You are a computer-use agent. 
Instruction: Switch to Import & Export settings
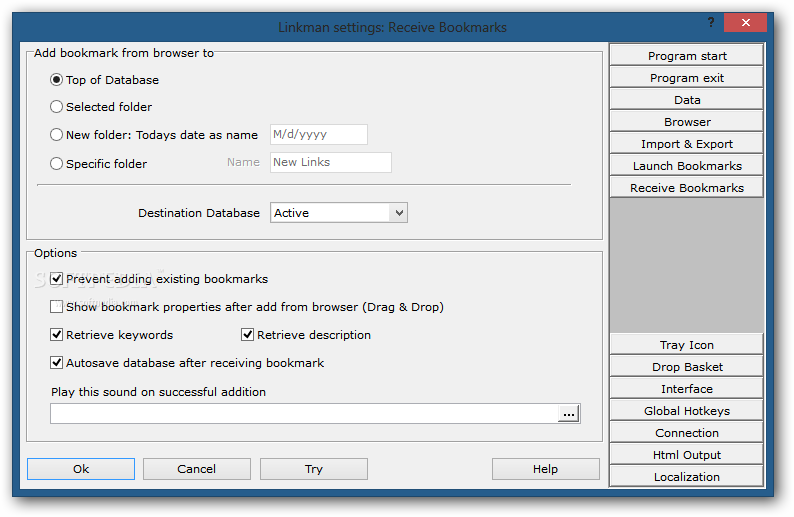687,144
